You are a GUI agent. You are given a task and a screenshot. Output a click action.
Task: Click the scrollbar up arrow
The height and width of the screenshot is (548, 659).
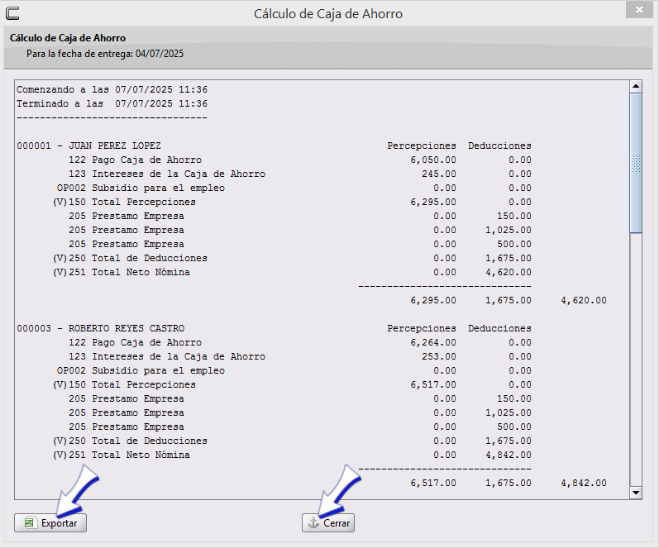click(x=636, y=86)
